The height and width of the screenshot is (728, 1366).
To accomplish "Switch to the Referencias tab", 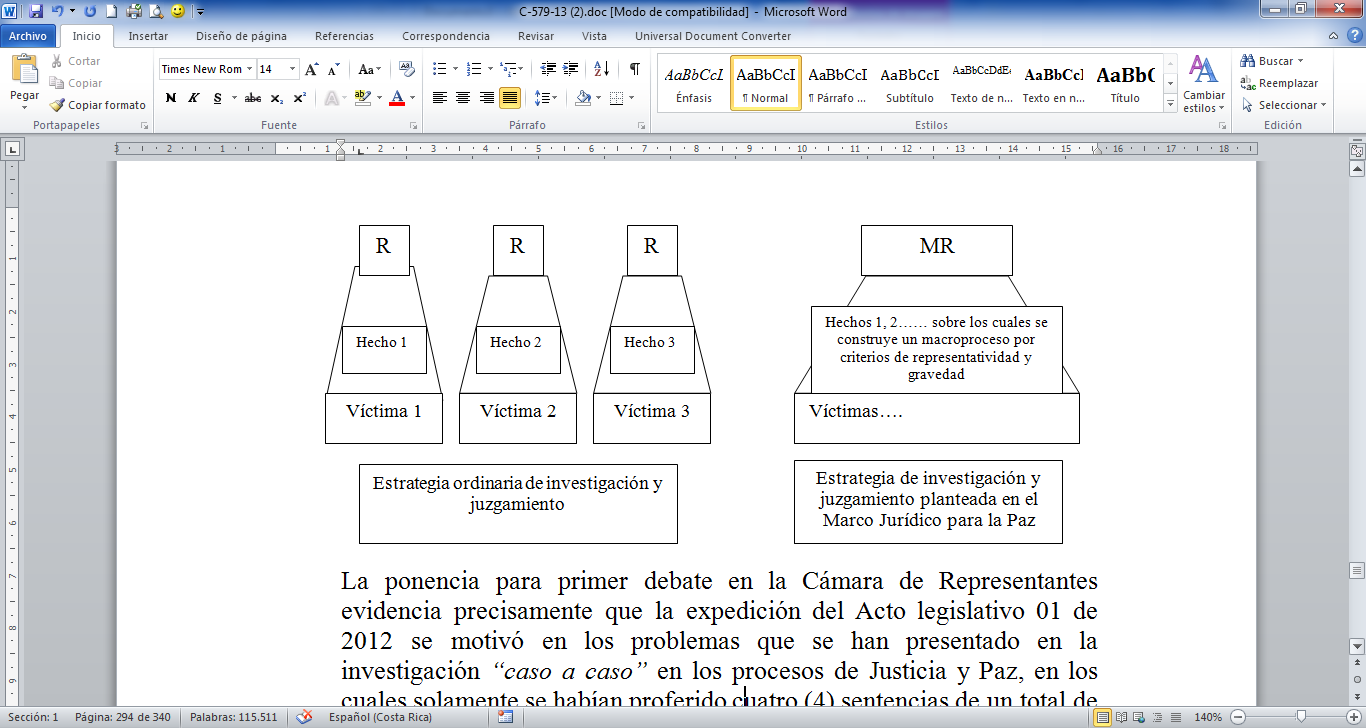I will tap(344, 36).
